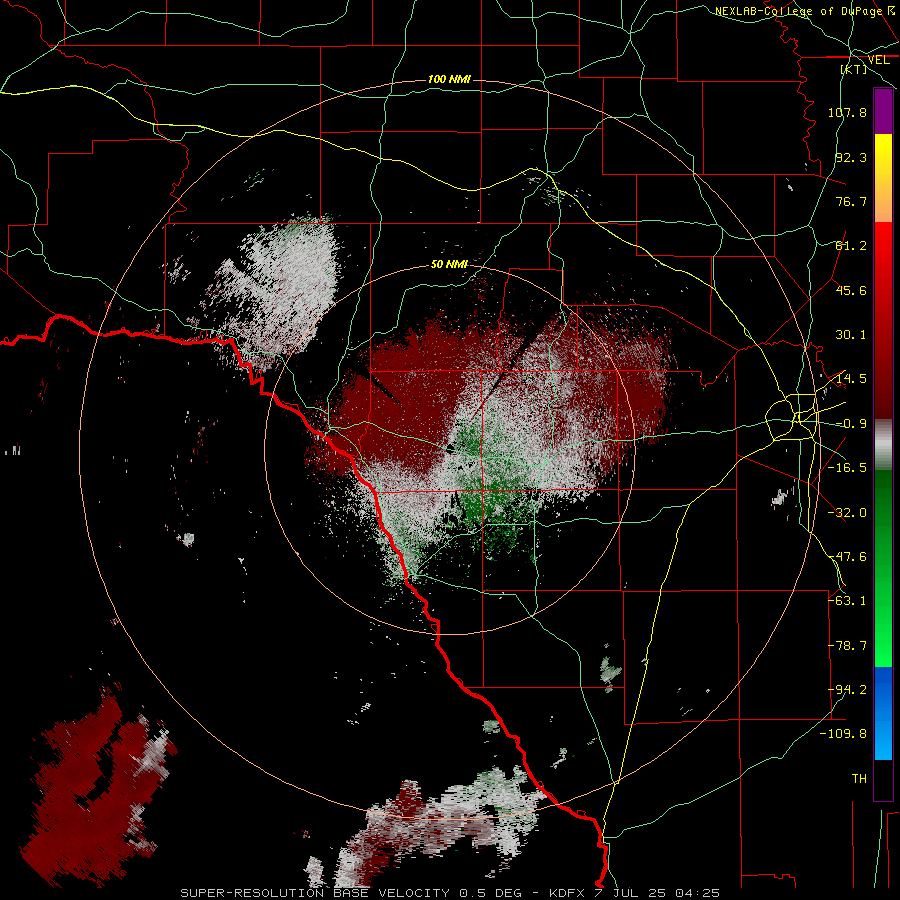900x900 pixels.
Task: Pick the gray near-zero segment of the color bar
Action: (883, 445)
